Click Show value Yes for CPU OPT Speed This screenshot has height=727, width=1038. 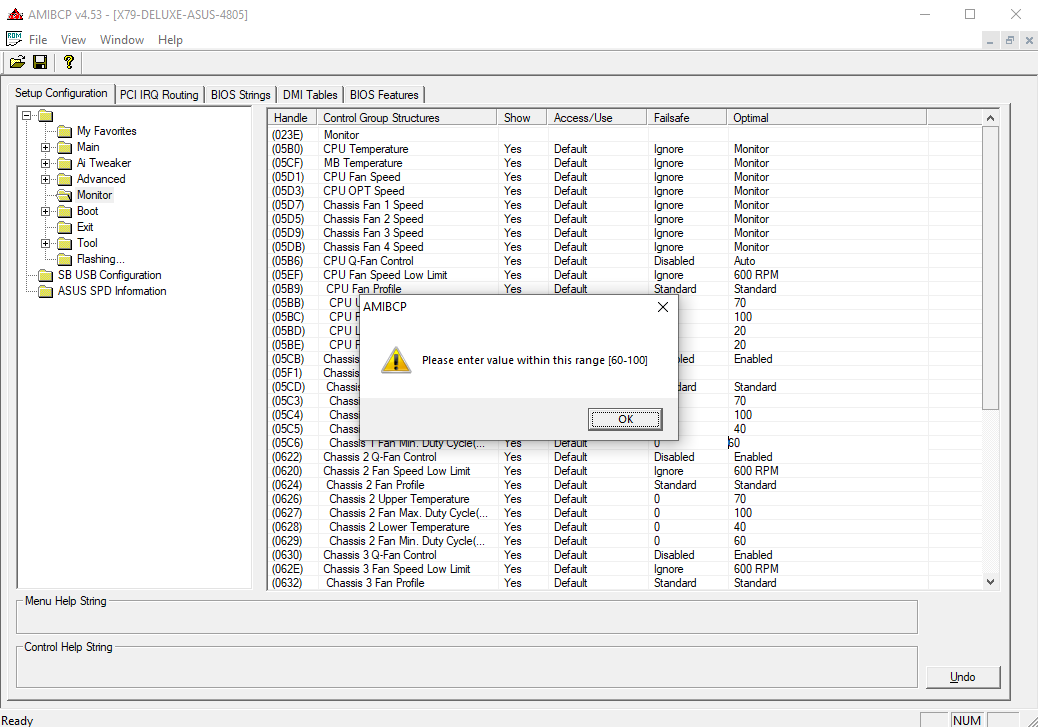(512, 191)
